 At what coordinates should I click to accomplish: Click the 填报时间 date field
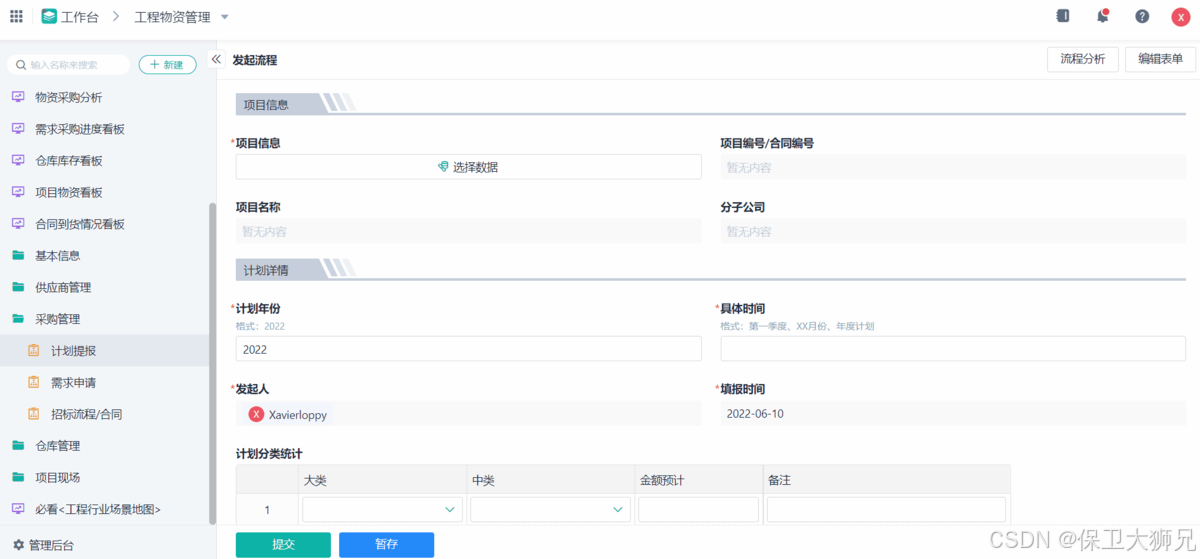pos(953,413)
